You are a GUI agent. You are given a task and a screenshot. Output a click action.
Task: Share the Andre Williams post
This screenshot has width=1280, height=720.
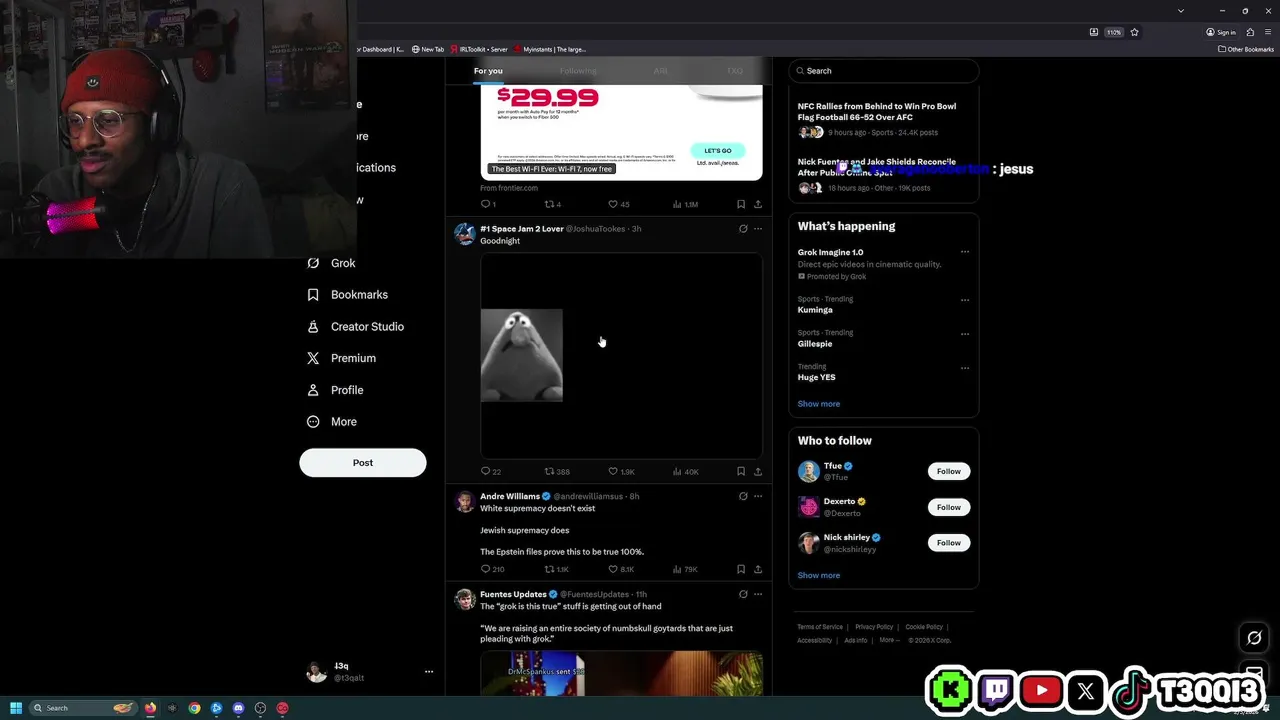758,569
